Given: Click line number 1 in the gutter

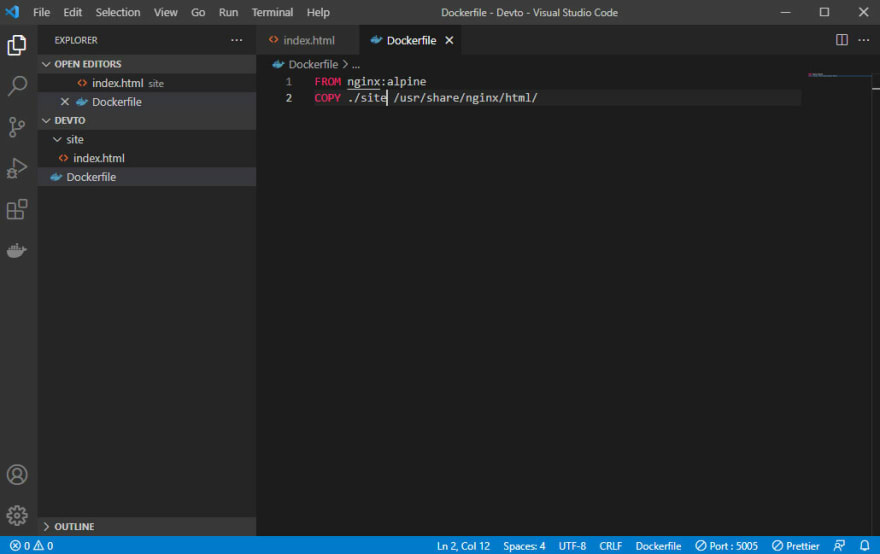Looking at the screenshot, I should [x=288, y=81].
